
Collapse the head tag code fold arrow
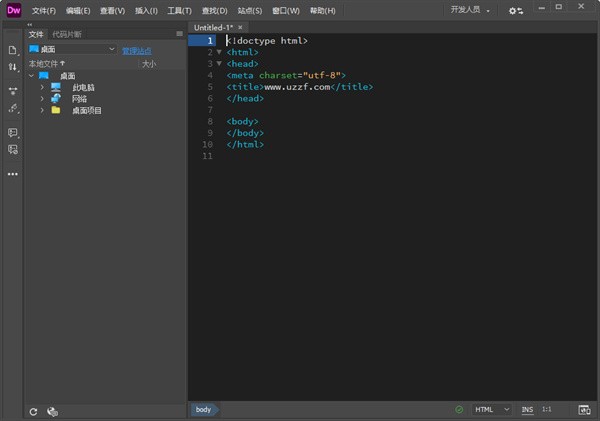point(219,63)
